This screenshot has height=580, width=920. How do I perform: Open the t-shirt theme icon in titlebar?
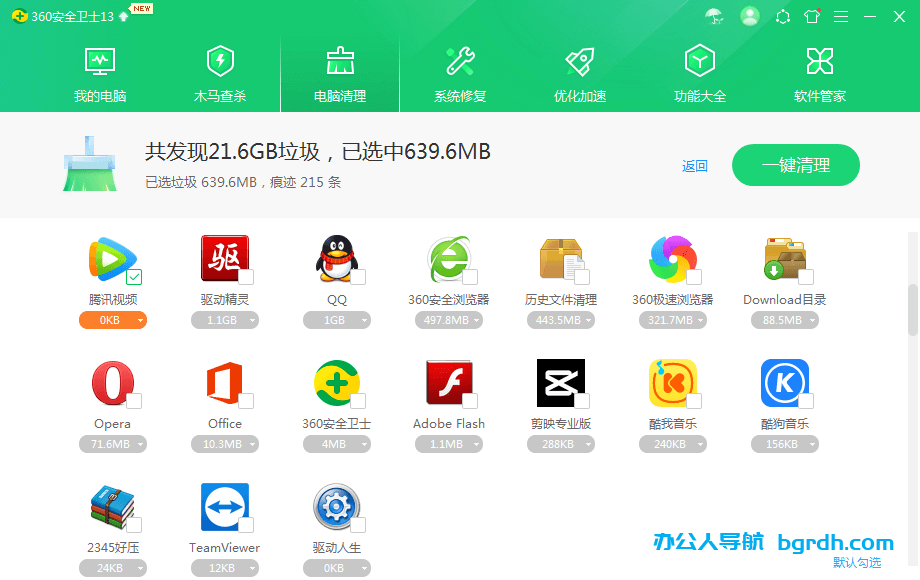point(812,16)
